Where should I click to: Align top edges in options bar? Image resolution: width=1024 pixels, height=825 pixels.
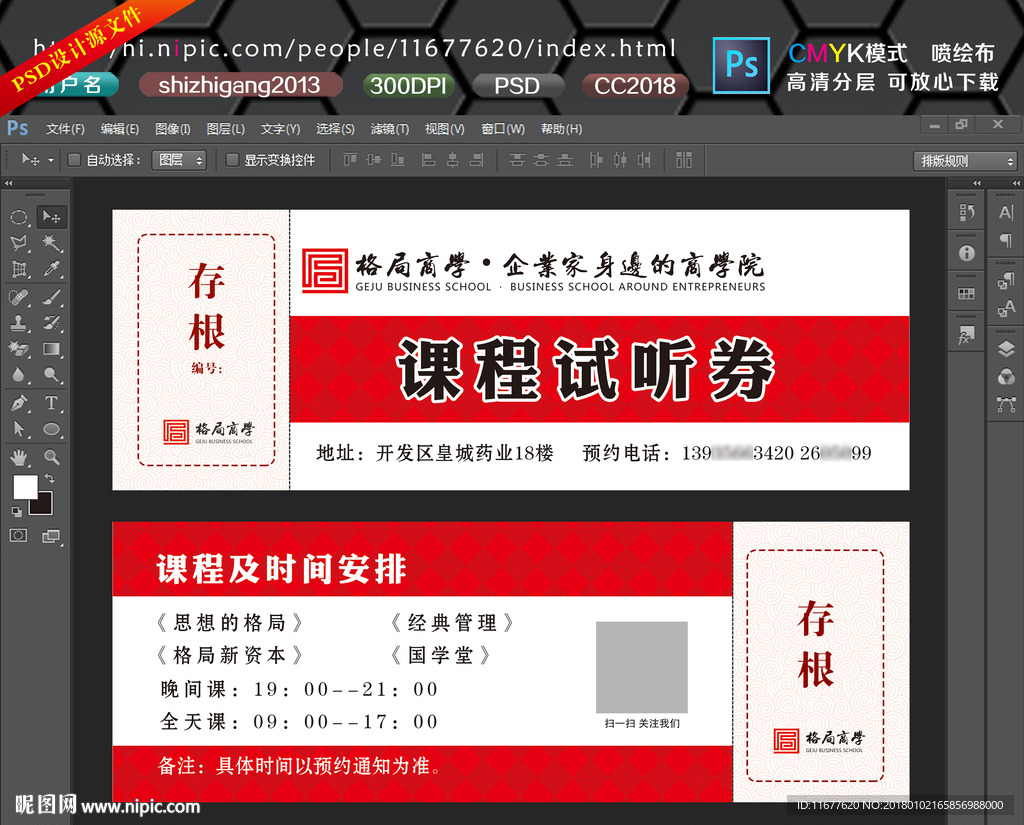tap(350, 159)
